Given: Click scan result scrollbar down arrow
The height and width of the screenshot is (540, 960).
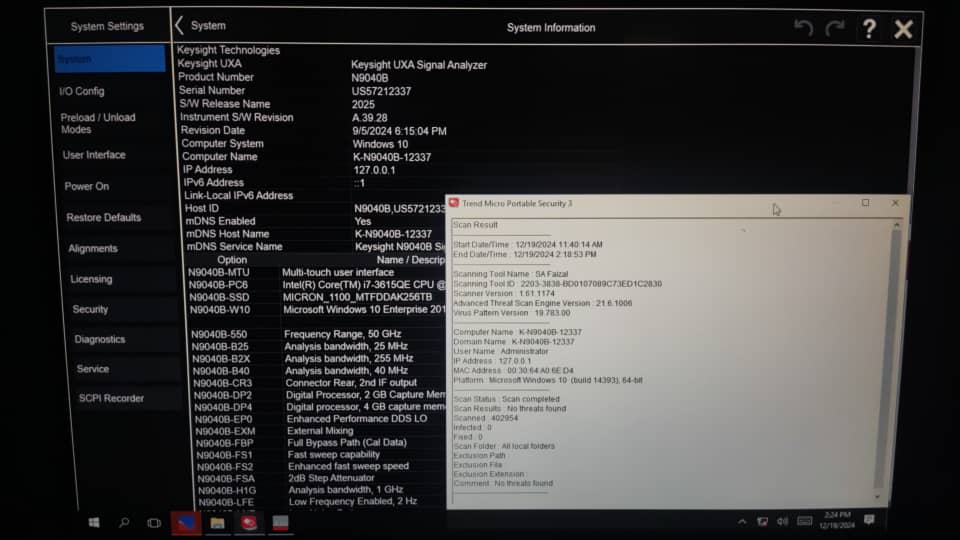Looking at the screenshot, I should click(878, 497).
